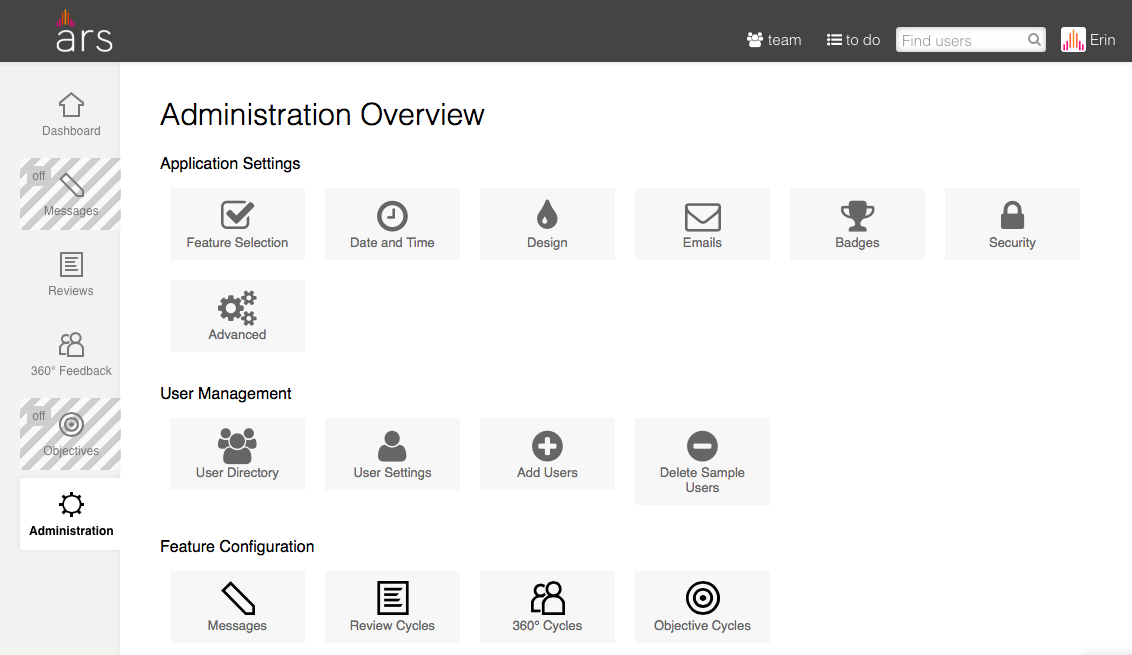This screenshot has width=1132, height=655.
Task: Click the to do link in header
Action: [853, 40]
